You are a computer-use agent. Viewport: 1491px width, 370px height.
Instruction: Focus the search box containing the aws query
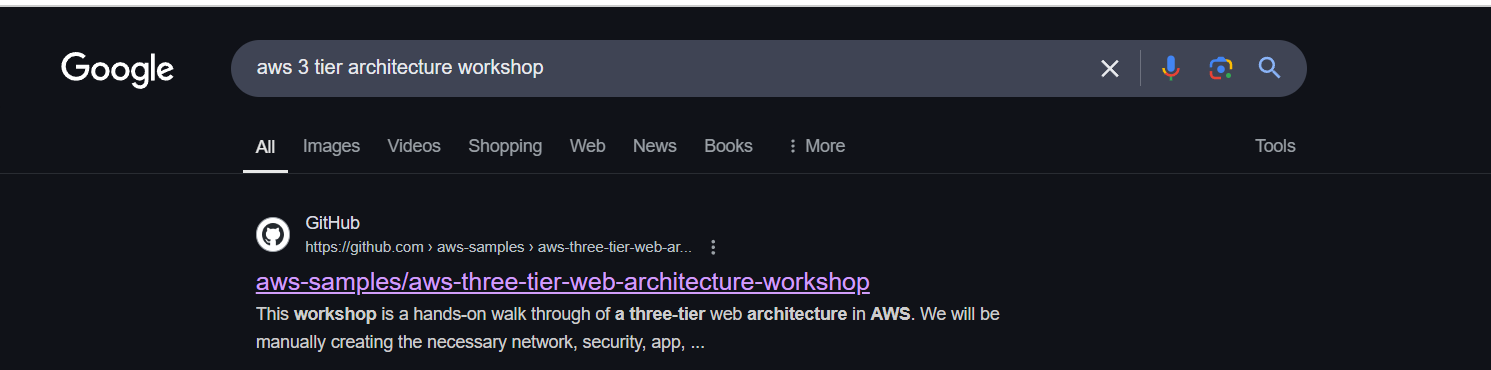660,68
